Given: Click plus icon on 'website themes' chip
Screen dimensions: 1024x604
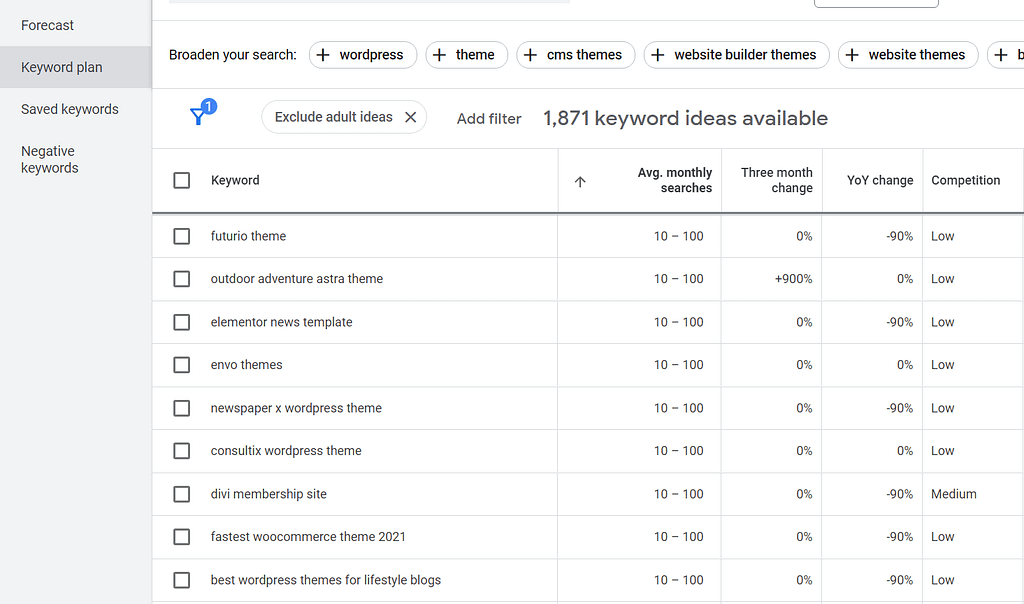Looking at the screenshot, I should (x=852, y=55).
